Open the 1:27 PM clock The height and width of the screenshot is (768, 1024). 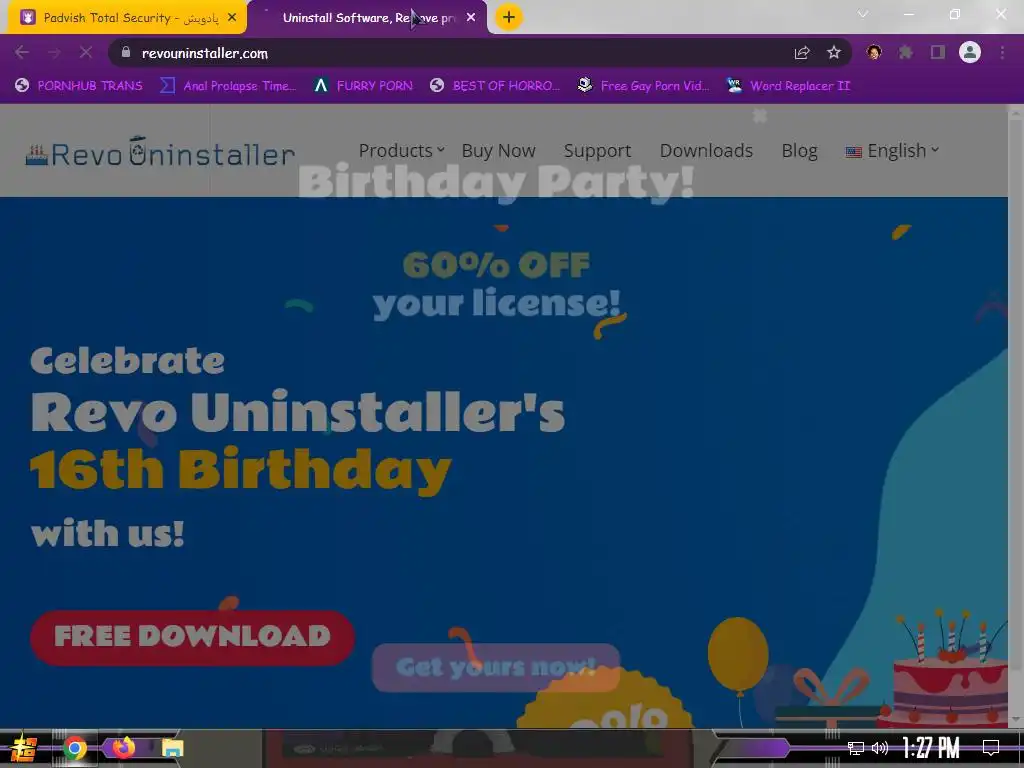(x=931, y=748)
